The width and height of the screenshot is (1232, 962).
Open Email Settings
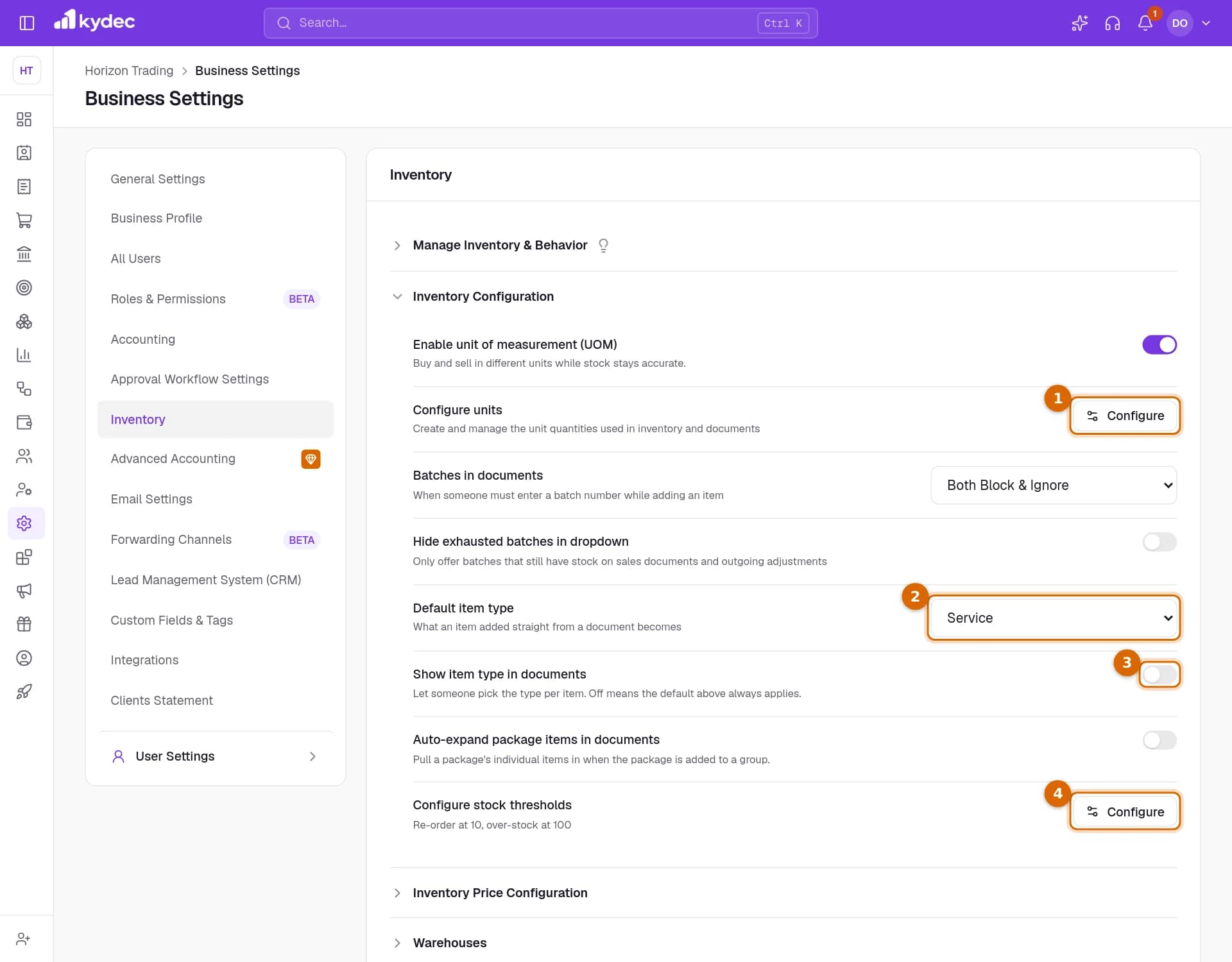[216, 499]
